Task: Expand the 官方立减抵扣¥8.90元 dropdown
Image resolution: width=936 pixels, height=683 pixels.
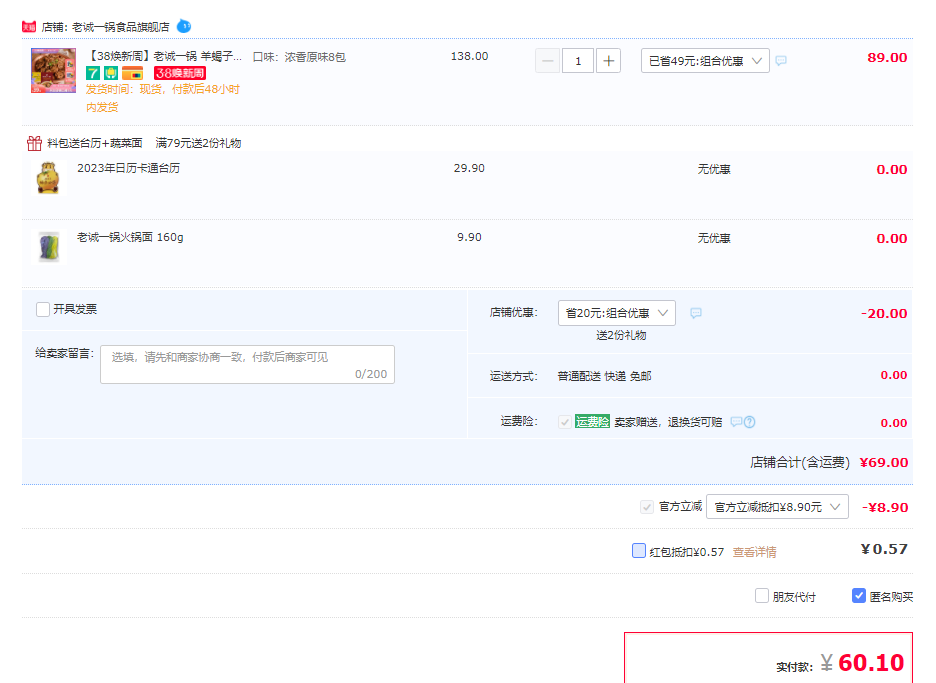Action: (777, 507)
